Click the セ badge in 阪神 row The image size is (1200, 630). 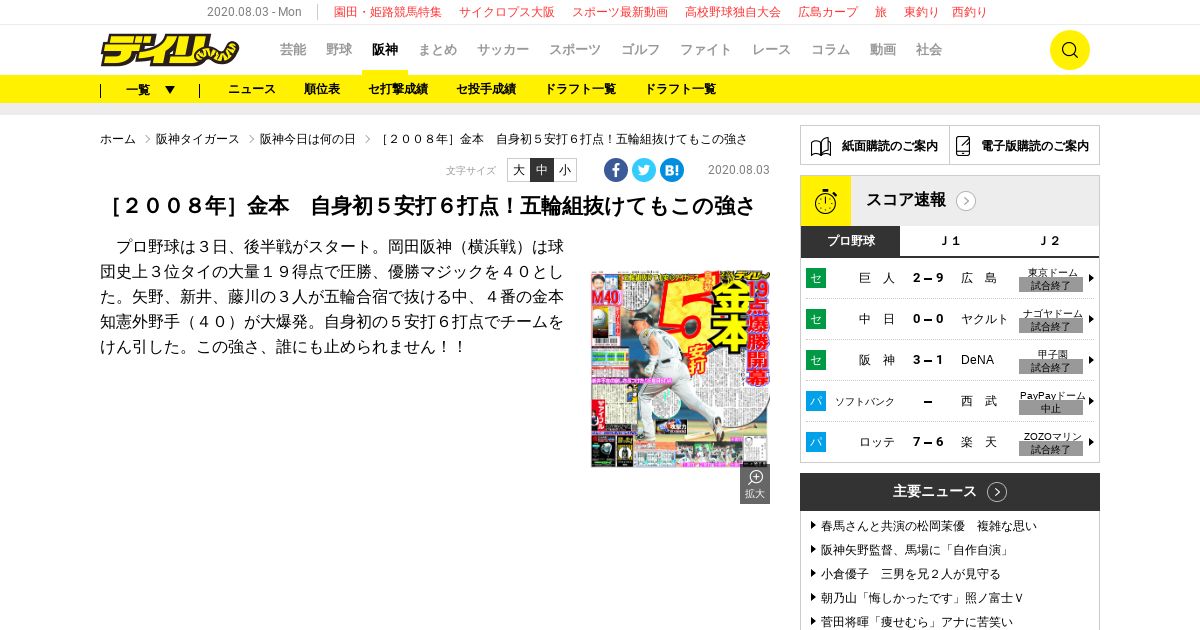click(816, 360)
